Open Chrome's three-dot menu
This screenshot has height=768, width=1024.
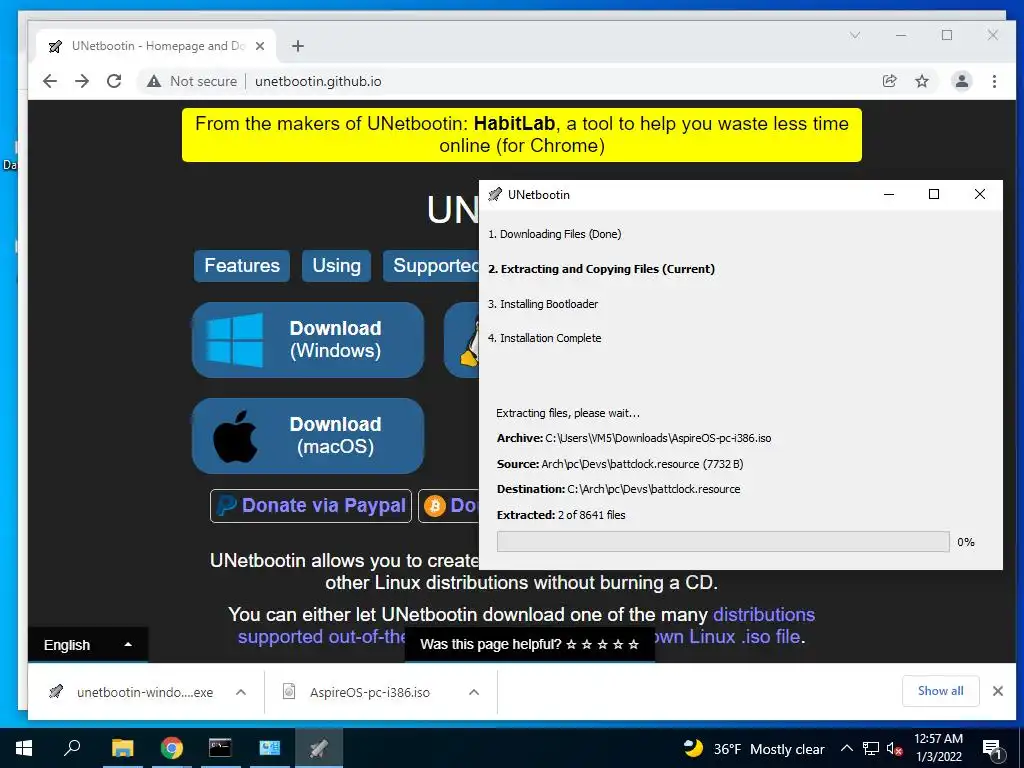tap(994, 81)
